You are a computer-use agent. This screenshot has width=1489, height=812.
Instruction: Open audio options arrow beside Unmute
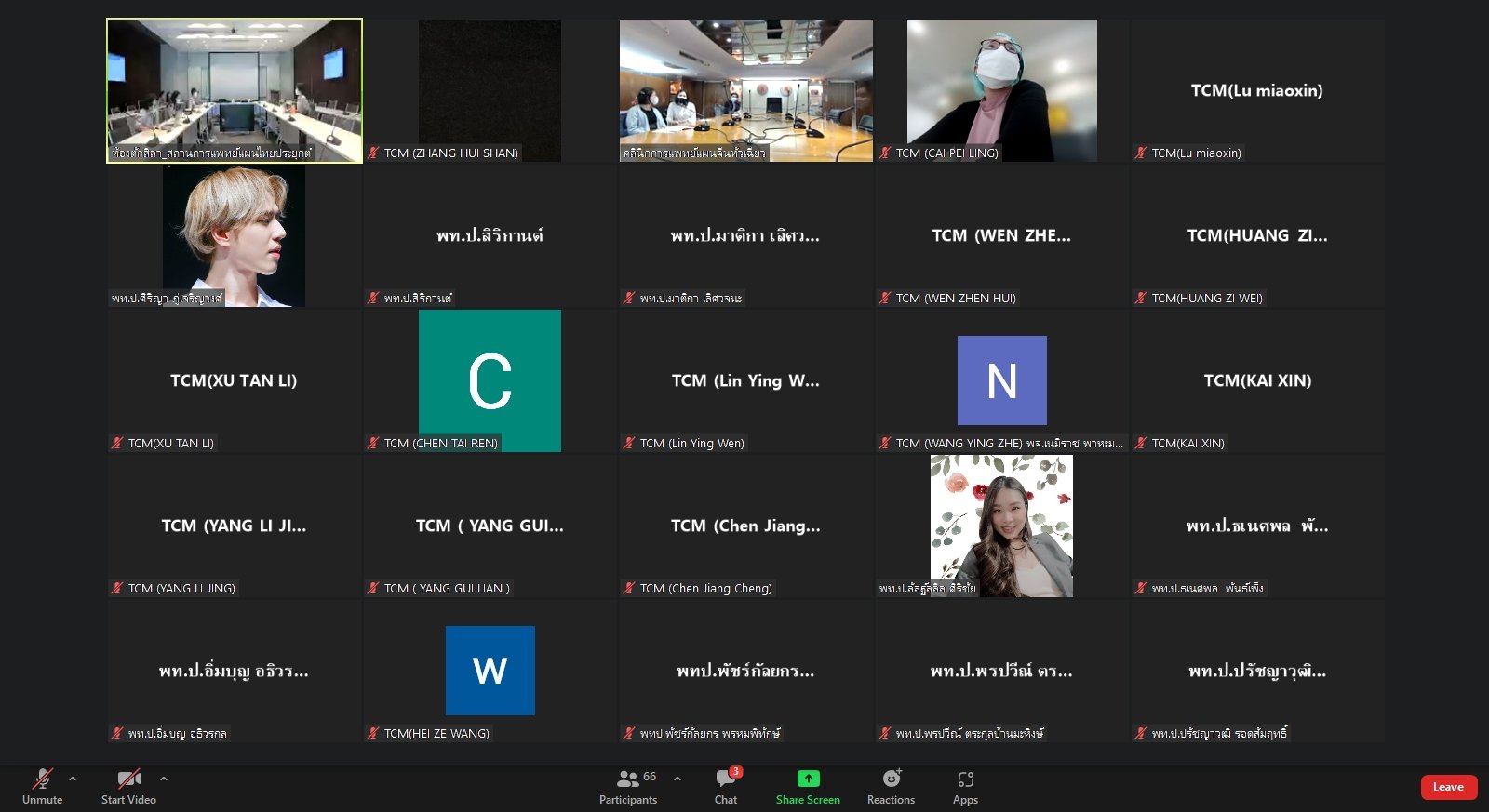[x=73, y=779]
